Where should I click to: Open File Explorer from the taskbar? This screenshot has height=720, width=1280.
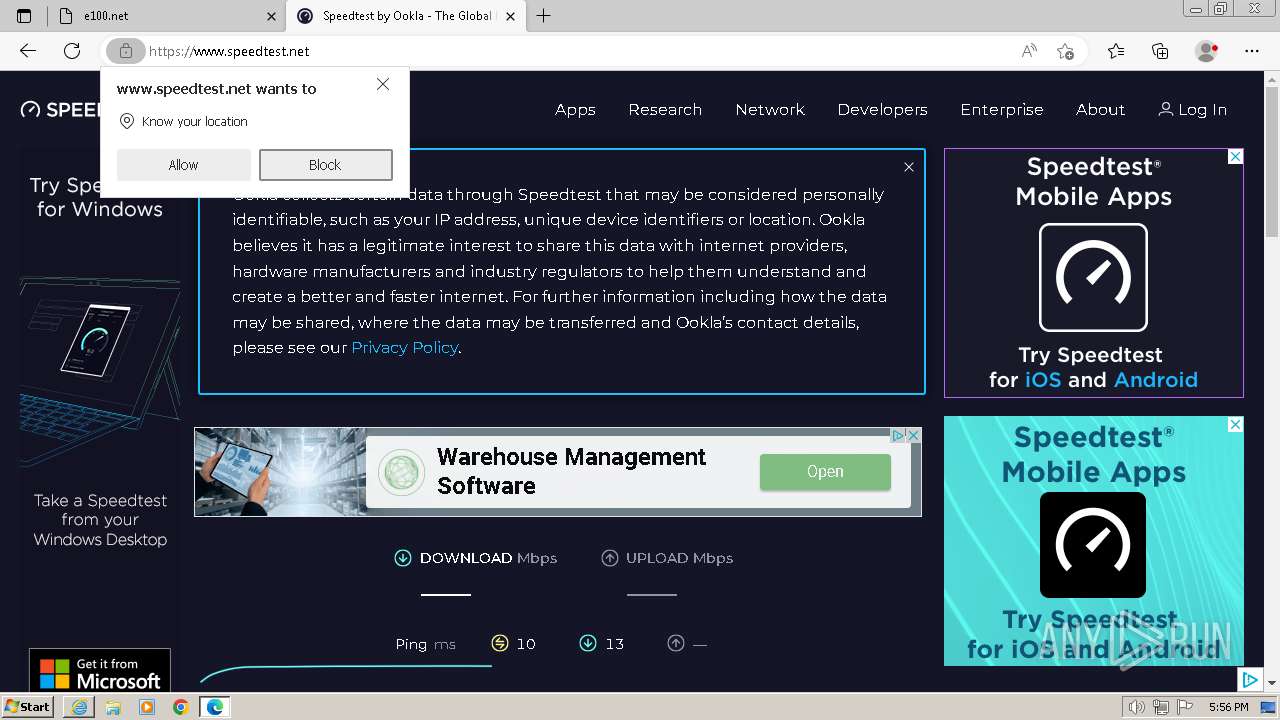[113, 707]
